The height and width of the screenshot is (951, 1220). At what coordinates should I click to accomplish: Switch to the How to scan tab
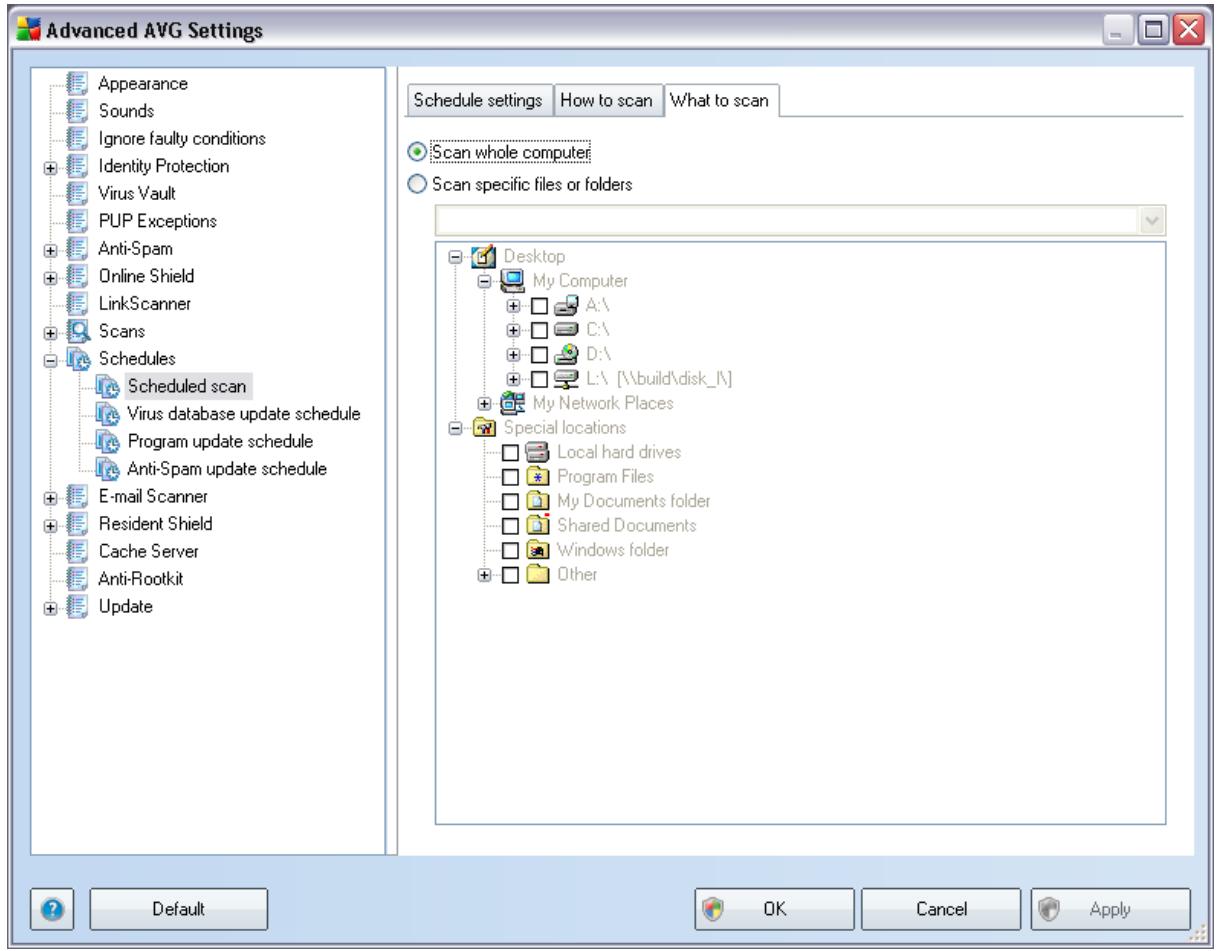[608, 101]
